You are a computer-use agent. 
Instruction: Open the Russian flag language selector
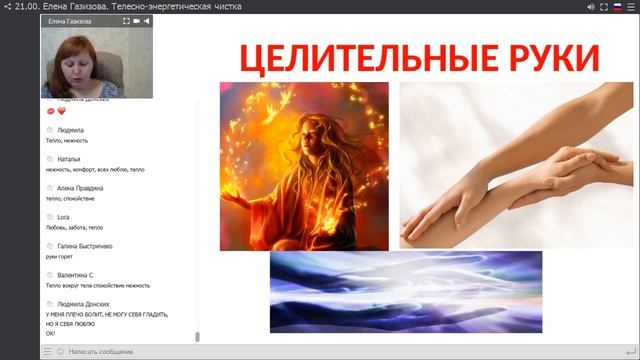coord(617,7)
